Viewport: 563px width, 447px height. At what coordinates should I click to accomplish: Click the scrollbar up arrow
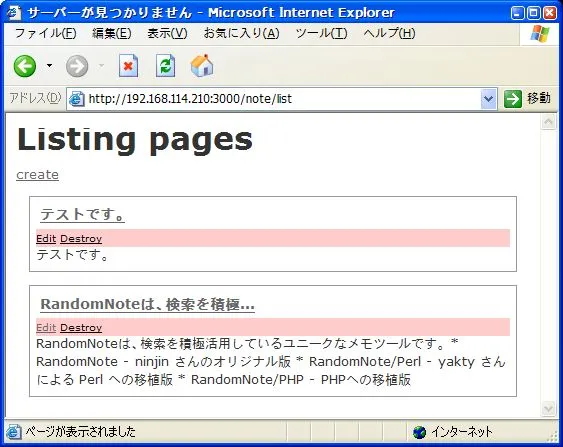coord(548,122)
